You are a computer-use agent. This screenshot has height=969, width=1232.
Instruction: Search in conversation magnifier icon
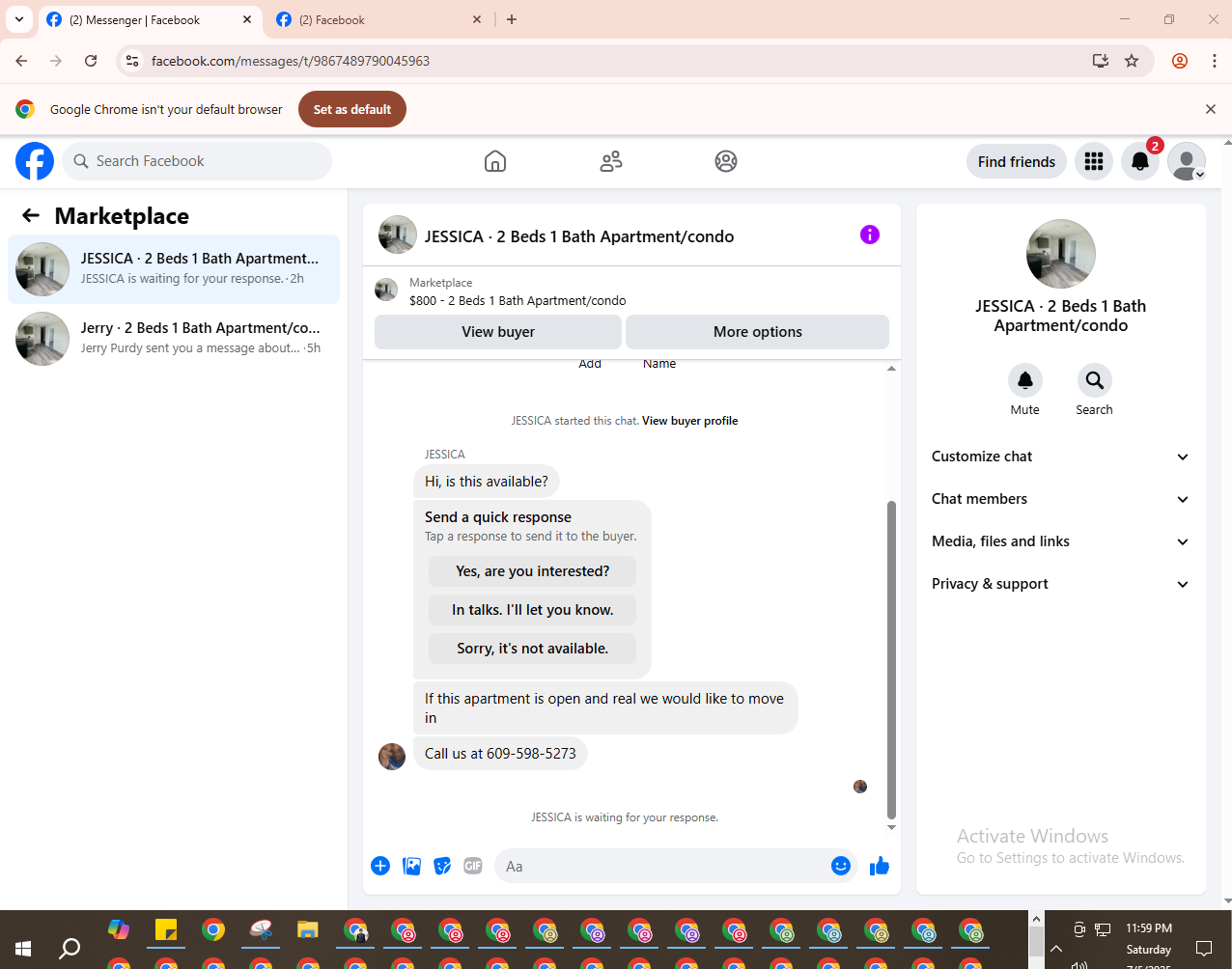click(1095, 380)
